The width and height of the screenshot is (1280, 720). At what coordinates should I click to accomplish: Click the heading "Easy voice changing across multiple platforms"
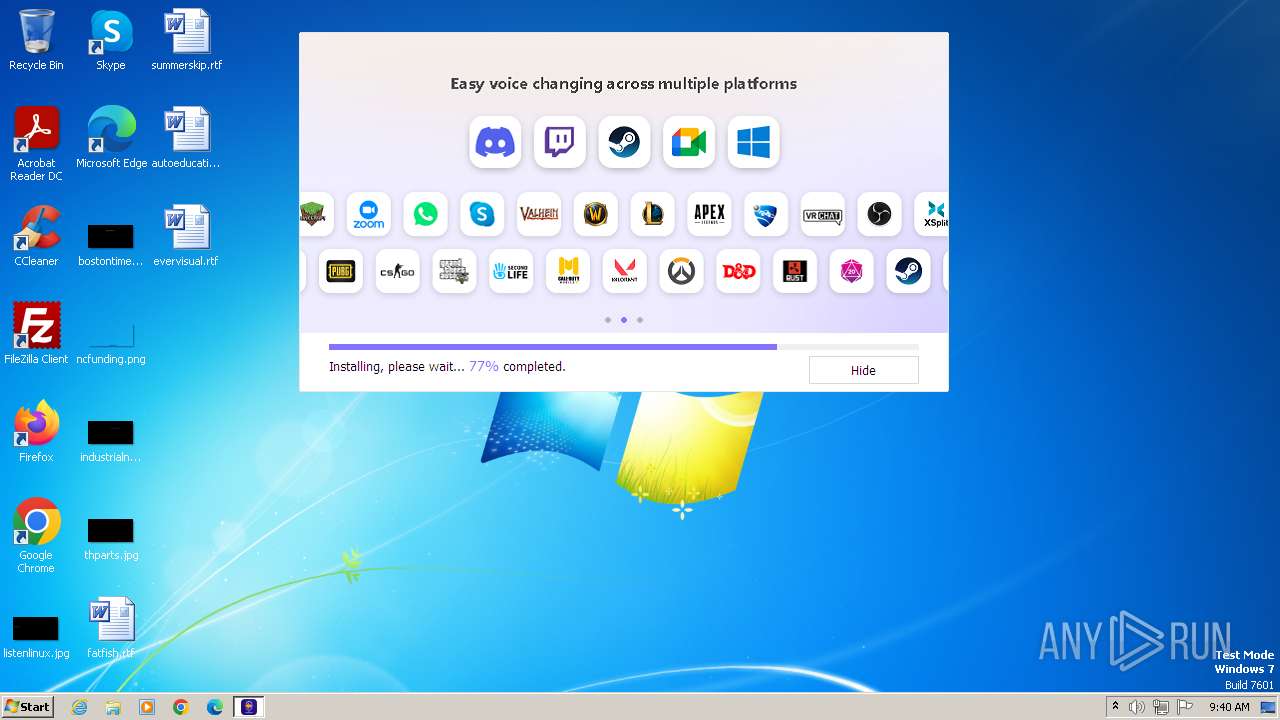tap(624, 84)
